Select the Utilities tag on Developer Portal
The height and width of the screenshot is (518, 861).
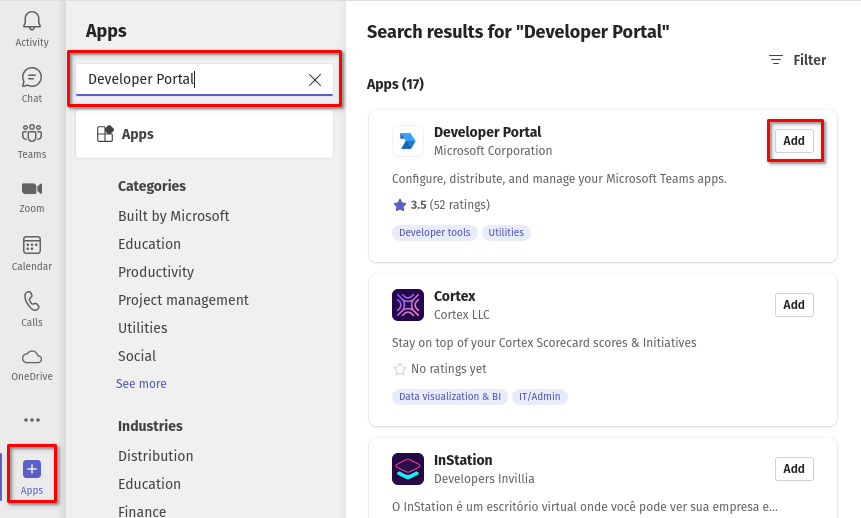(x=506, y=232)
